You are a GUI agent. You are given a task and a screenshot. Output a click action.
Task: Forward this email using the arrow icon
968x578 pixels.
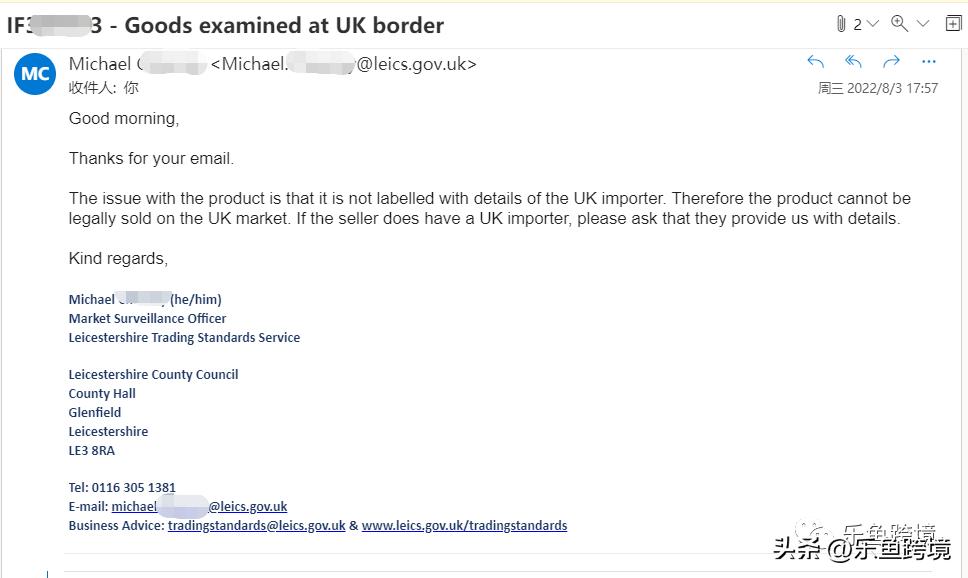[891, 62]
